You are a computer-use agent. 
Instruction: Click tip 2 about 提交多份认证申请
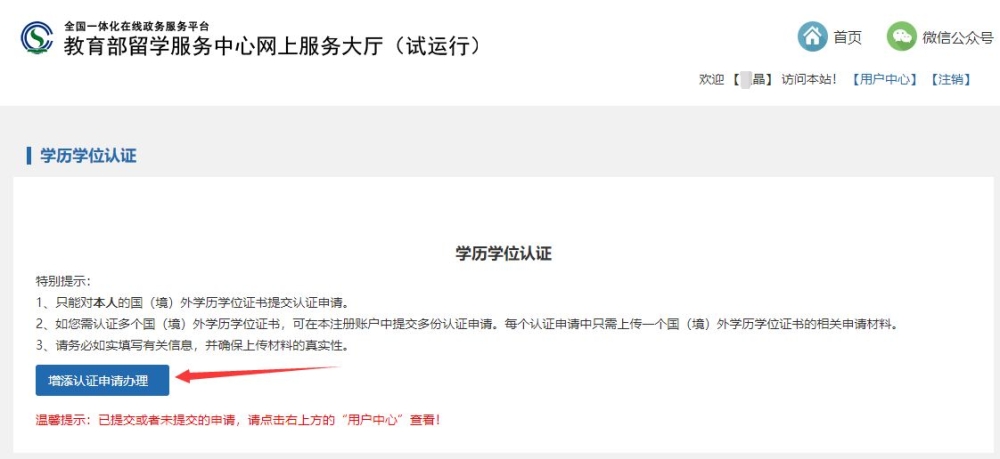tap(467, 324)
